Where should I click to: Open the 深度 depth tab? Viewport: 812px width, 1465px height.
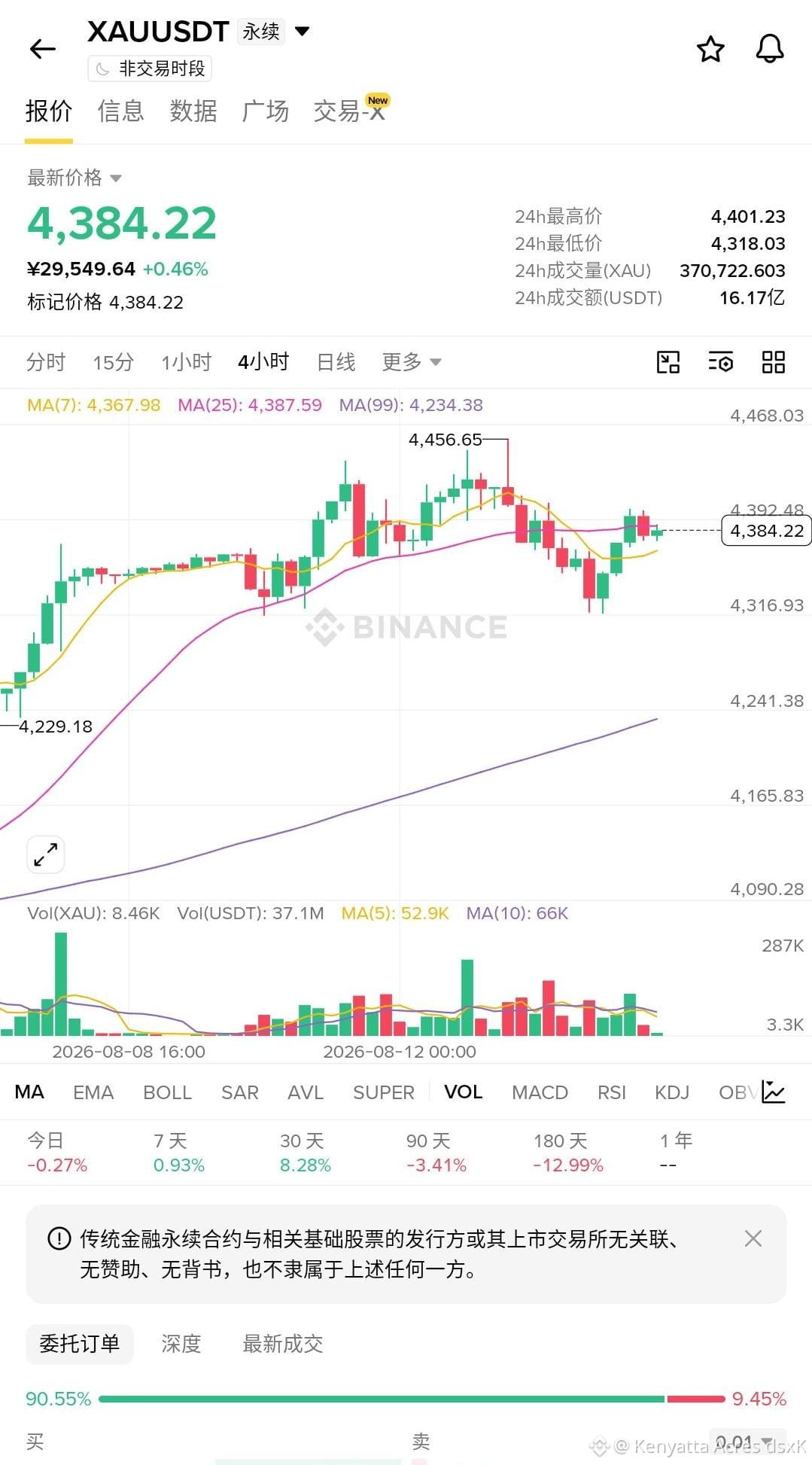click(181, 1344)
